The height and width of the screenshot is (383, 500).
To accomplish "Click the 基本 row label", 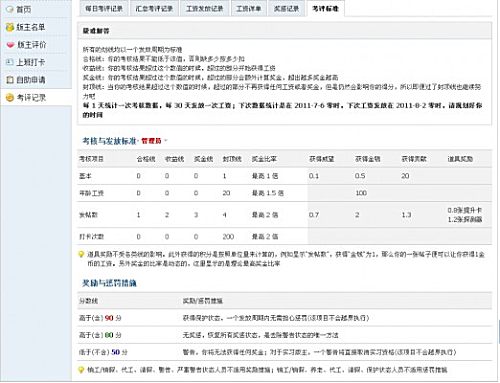I will (85, 176).
